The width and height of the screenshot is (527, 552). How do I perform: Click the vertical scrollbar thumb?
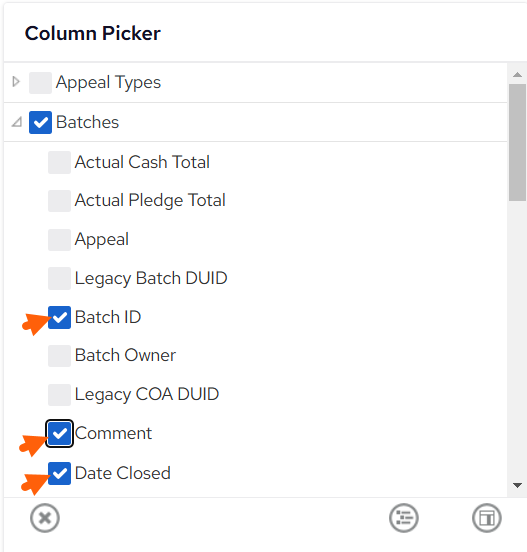(517, 143)
